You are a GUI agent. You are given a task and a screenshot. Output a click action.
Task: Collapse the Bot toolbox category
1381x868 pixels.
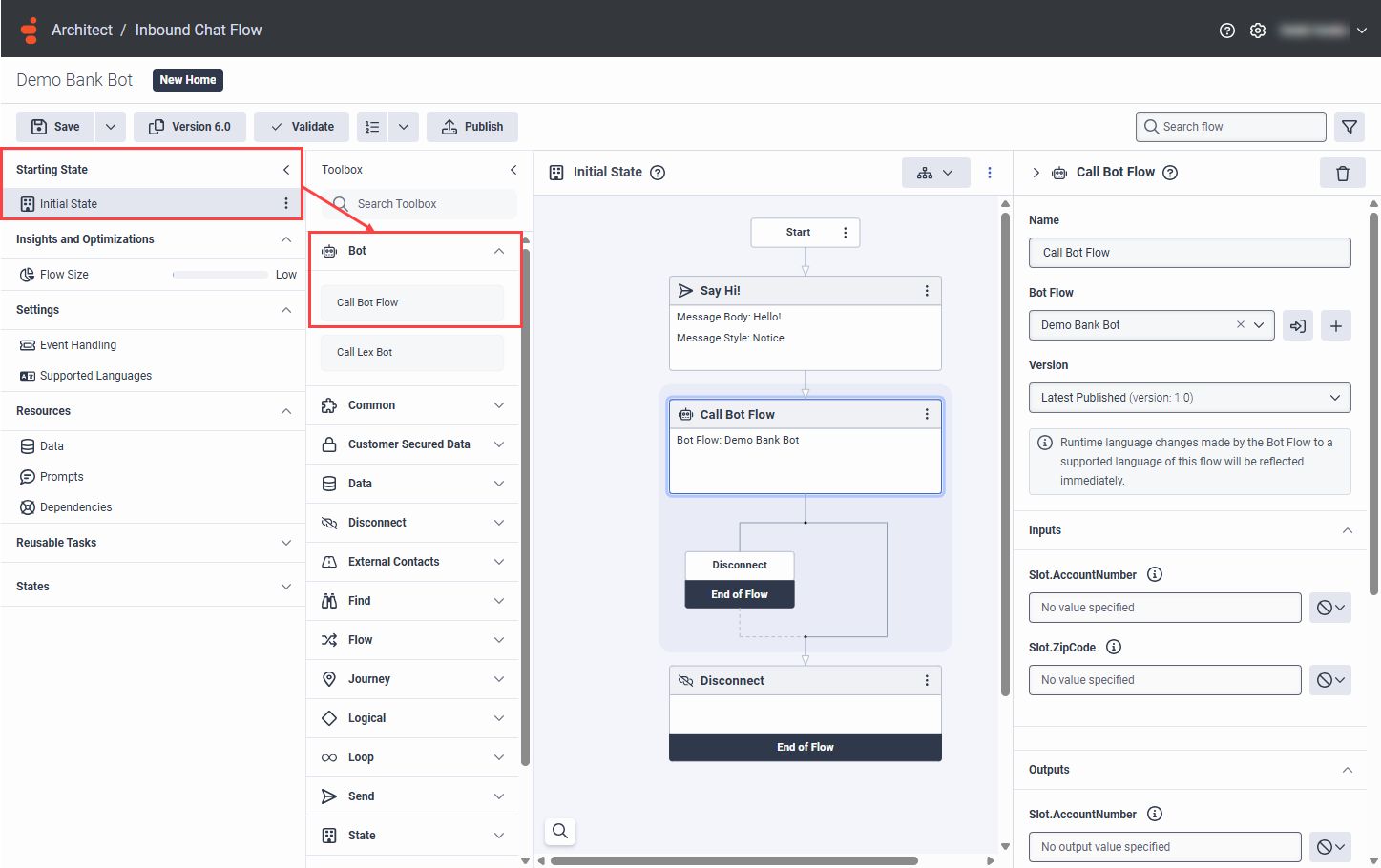(498, 251)
